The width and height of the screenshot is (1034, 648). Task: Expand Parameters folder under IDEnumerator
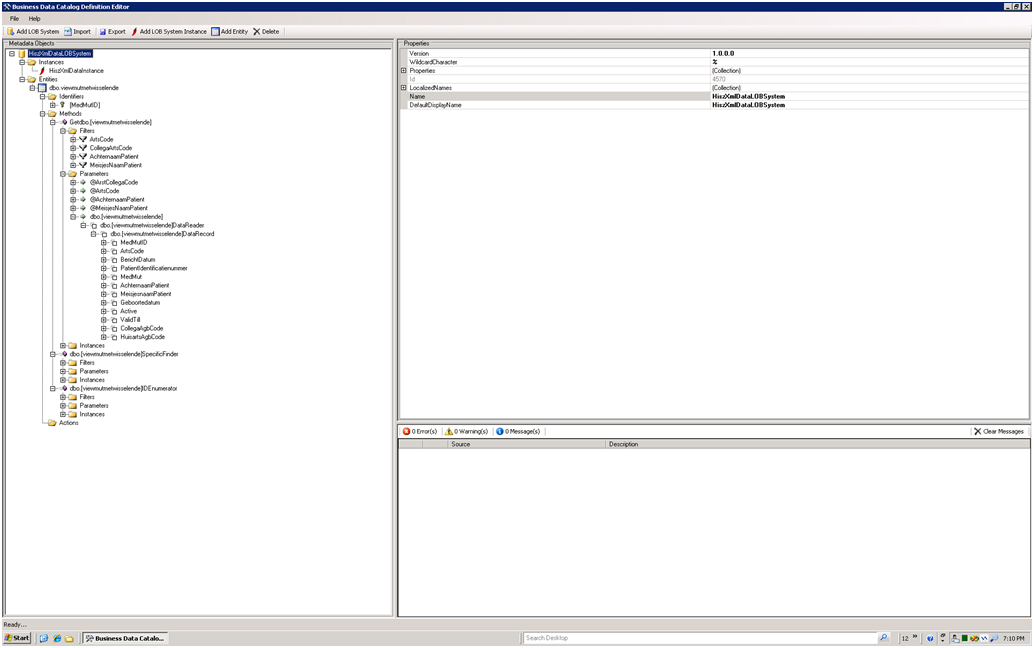[x=63, y=405]
